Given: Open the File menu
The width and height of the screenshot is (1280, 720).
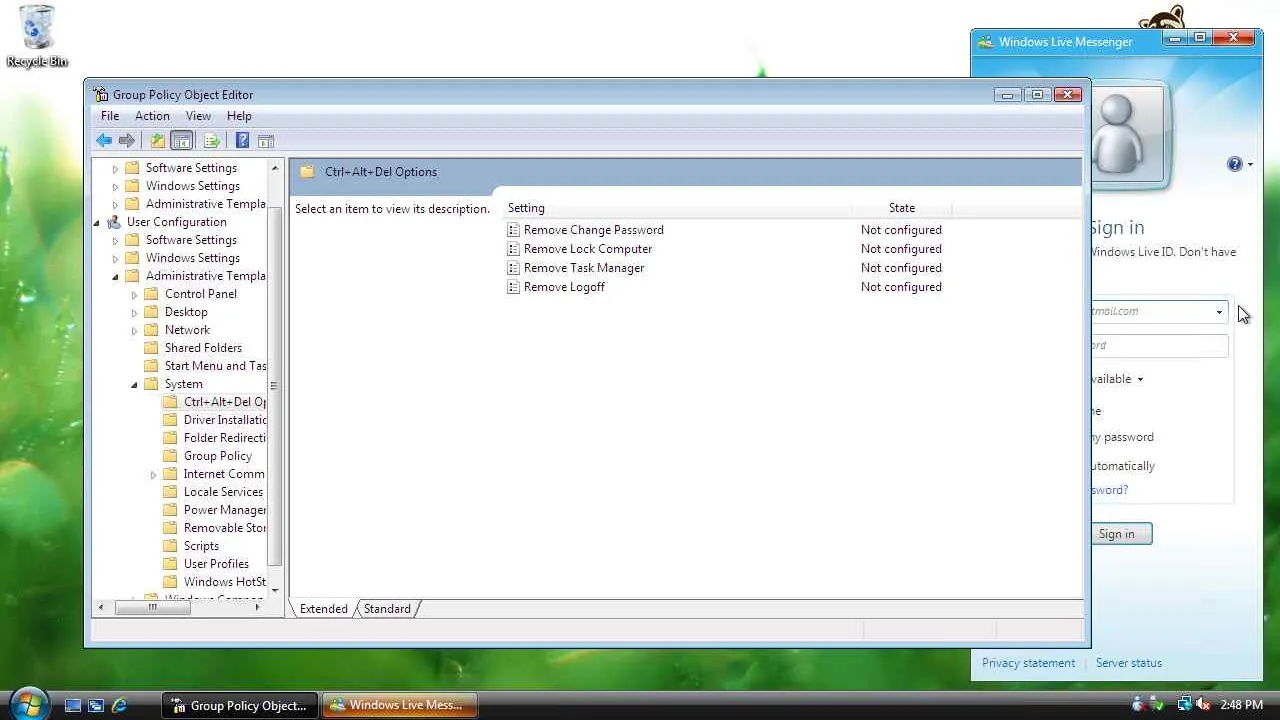Looking at the screenshot, I should click(110, 116).
